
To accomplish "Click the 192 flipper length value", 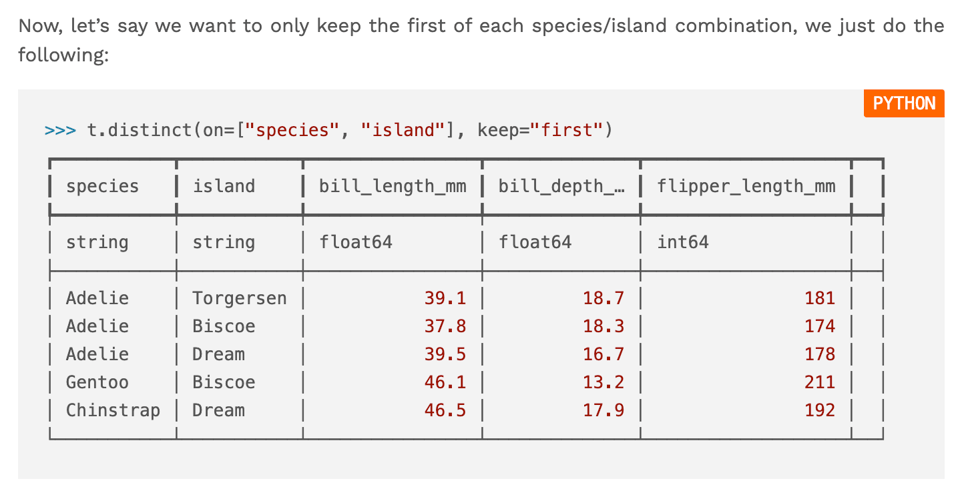I will [819, 410].
